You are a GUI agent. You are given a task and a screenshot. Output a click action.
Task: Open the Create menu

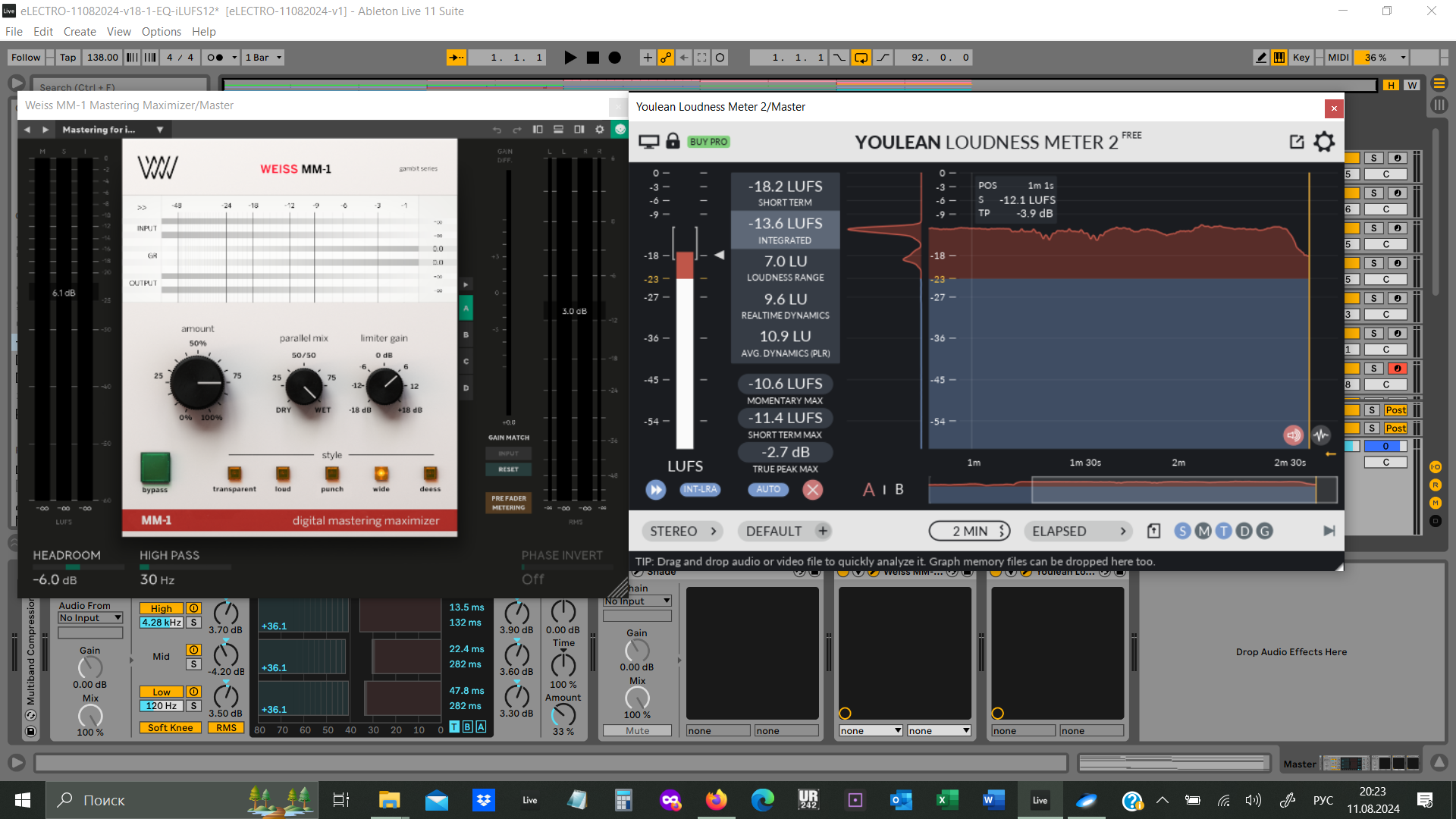click(x=80, y=32)
